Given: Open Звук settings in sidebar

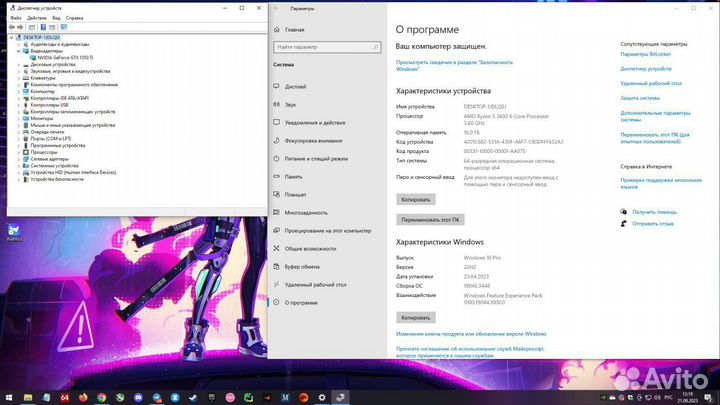Looking at the screenshot, I should click(290, 105).
